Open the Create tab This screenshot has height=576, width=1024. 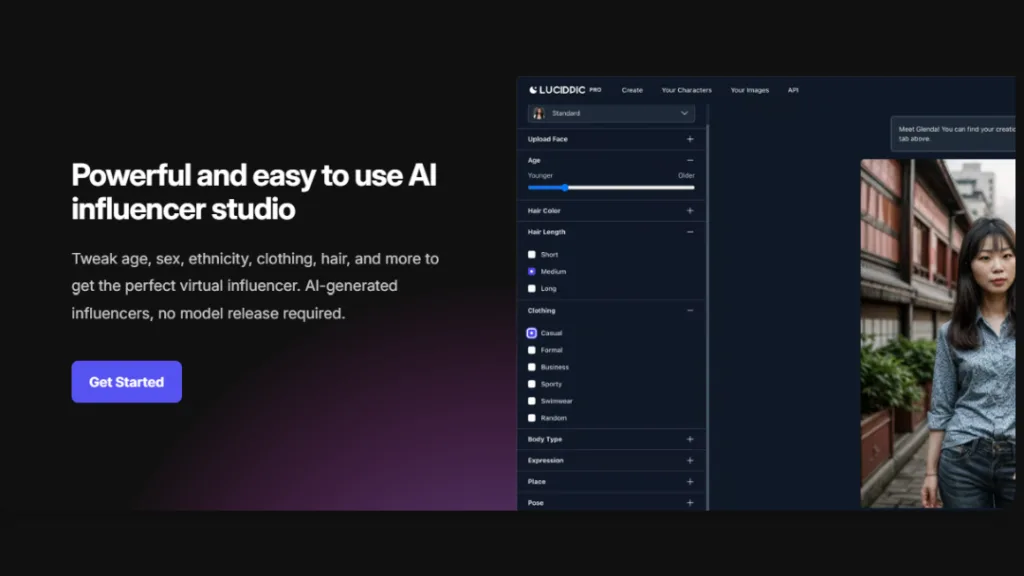(632, 90)
